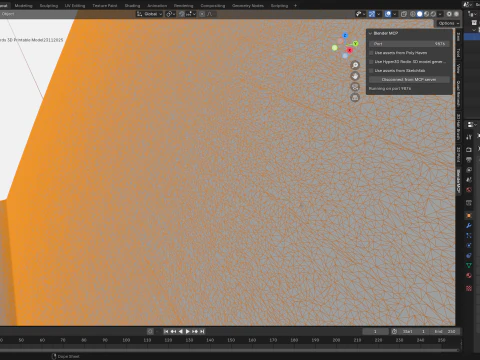Open the viewport shading options dropdown
This screenshot has height=360, width=480.
click(x=440, y=14)
